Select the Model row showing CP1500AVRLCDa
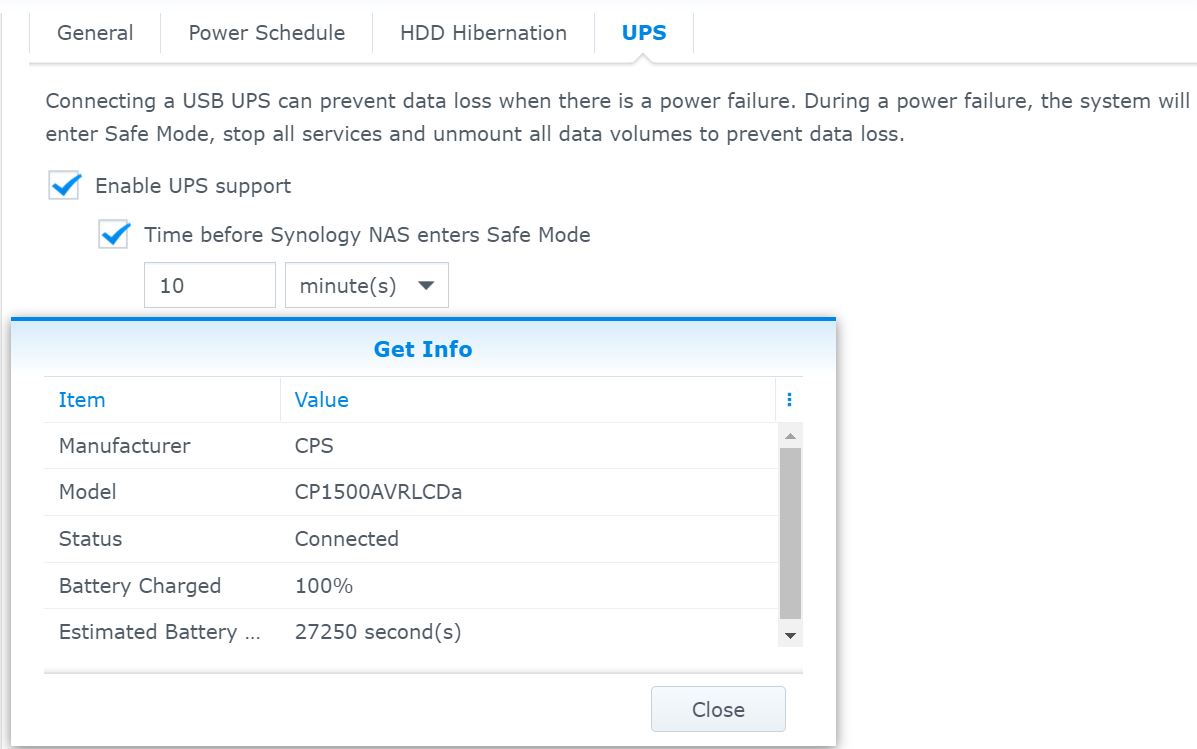 point(410,492)
